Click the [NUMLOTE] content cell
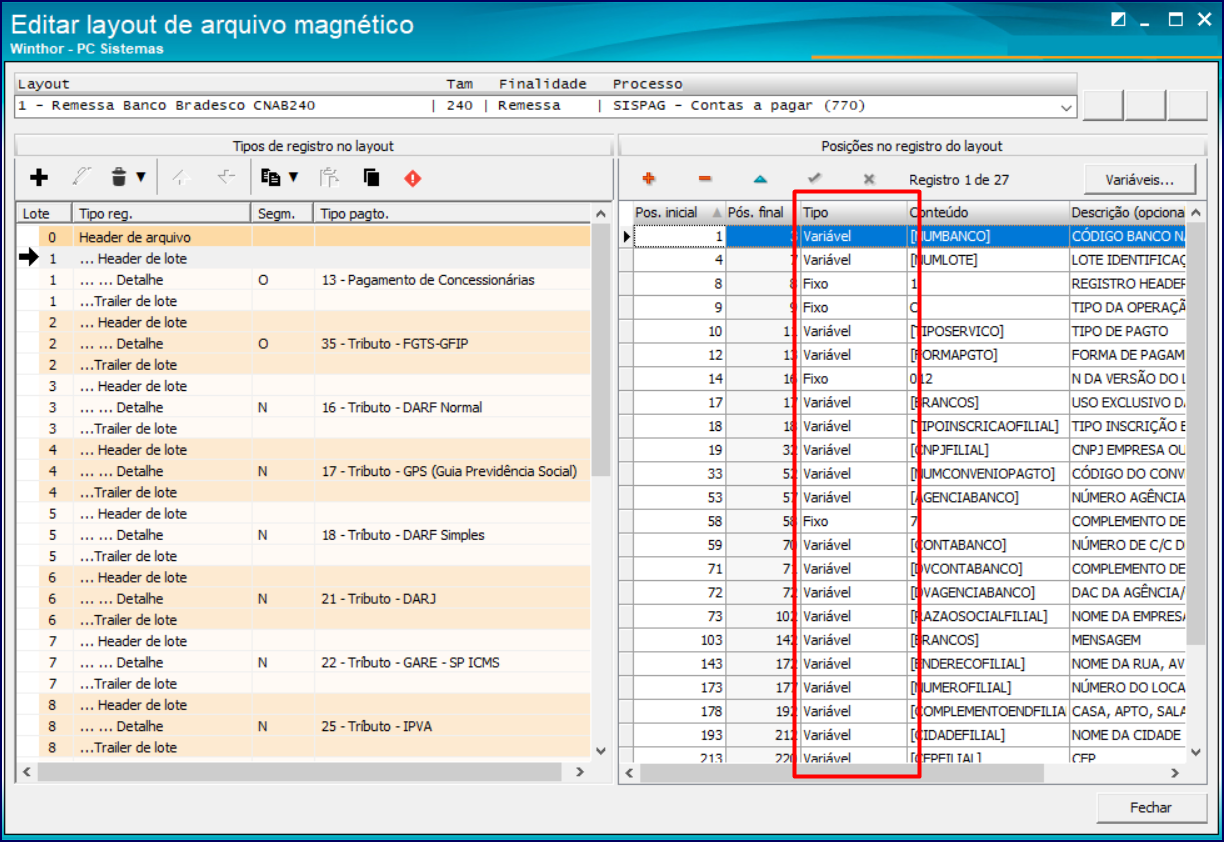The height and width of the screenshot is (842, 1224). coord(987,260)
